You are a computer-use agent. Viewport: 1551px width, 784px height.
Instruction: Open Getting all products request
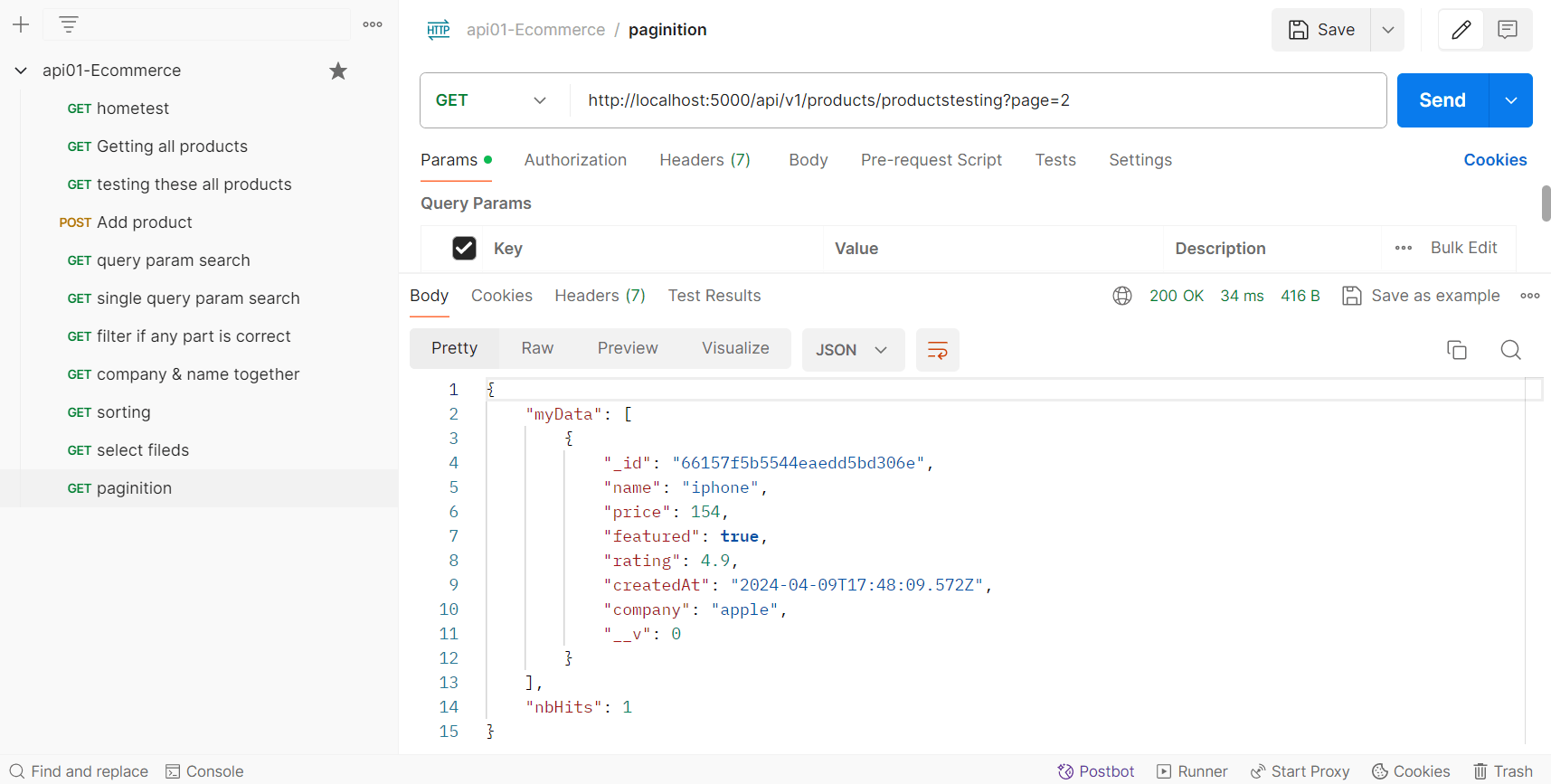point(199,146)
